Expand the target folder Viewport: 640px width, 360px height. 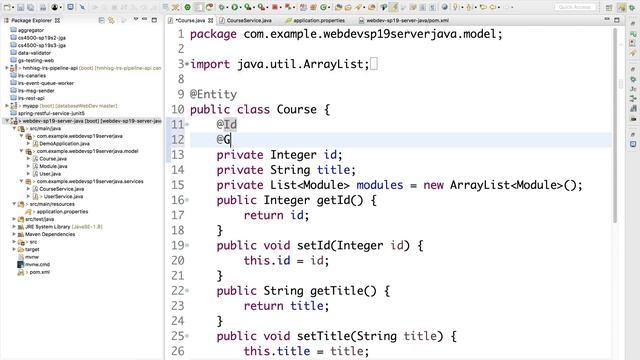point(14,249)
